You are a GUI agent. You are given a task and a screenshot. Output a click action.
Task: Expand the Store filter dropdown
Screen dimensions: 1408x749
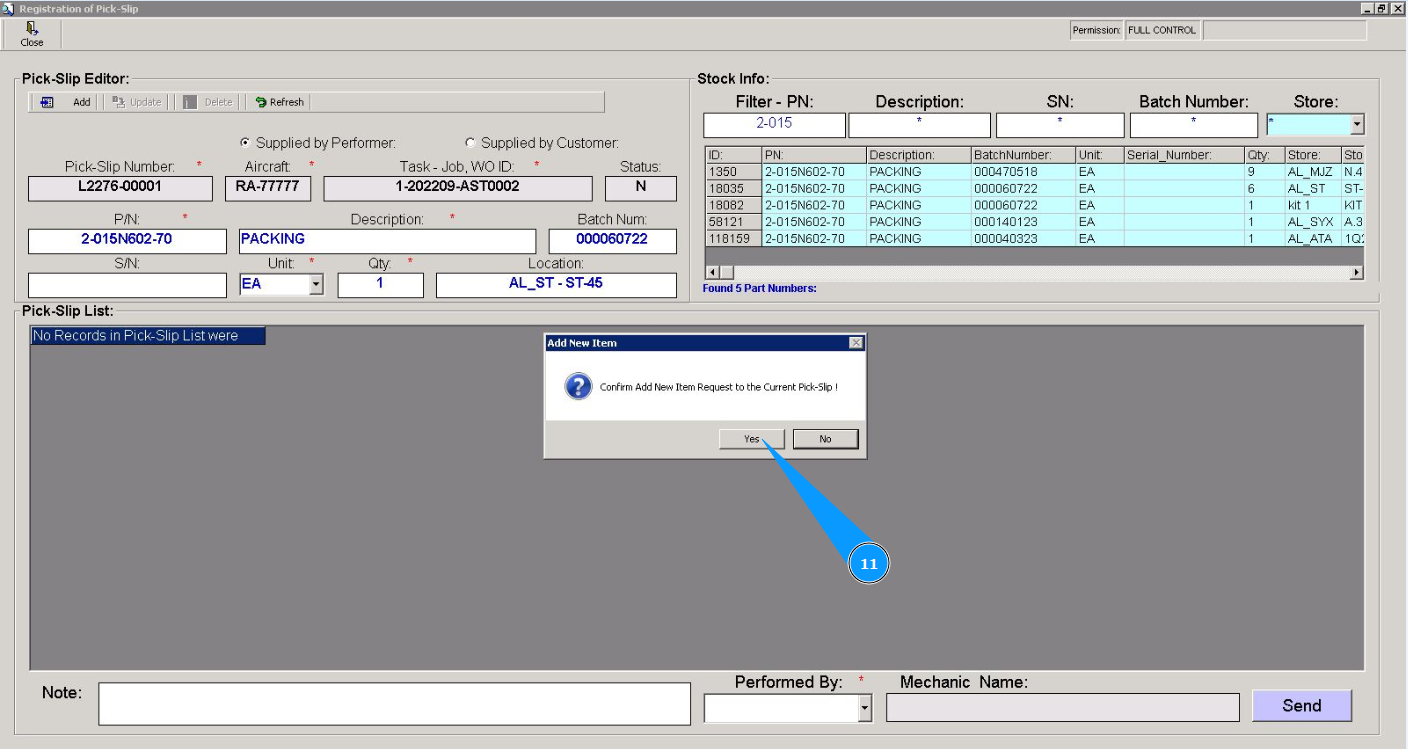point(1357,125)
